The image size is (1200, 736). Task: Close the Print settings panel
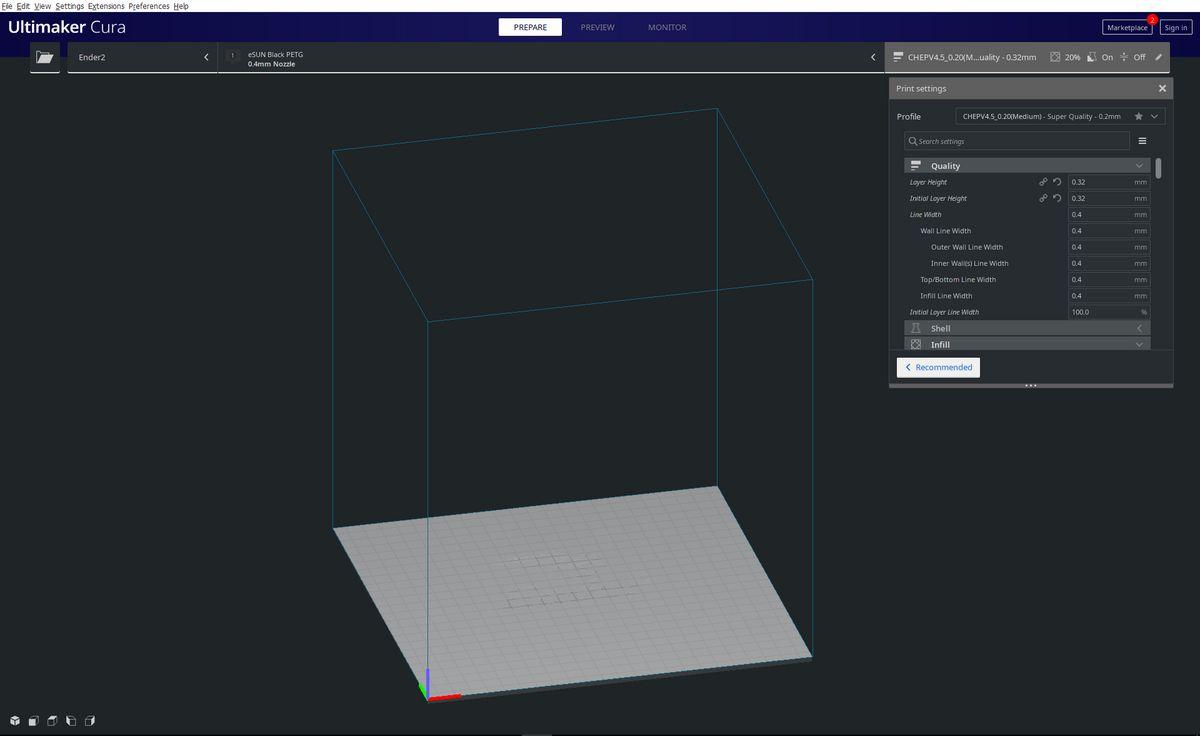[1162, 89]
